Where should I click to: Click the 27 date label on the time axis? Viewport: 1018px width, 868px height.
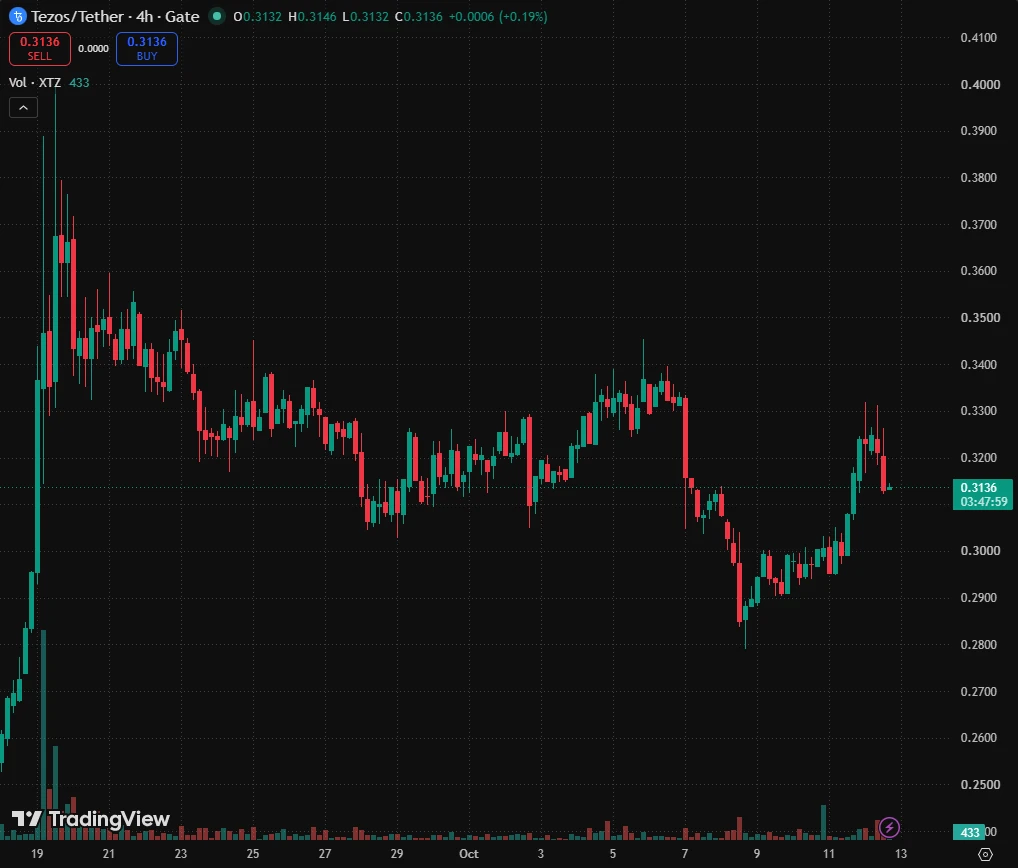(325, 854)
